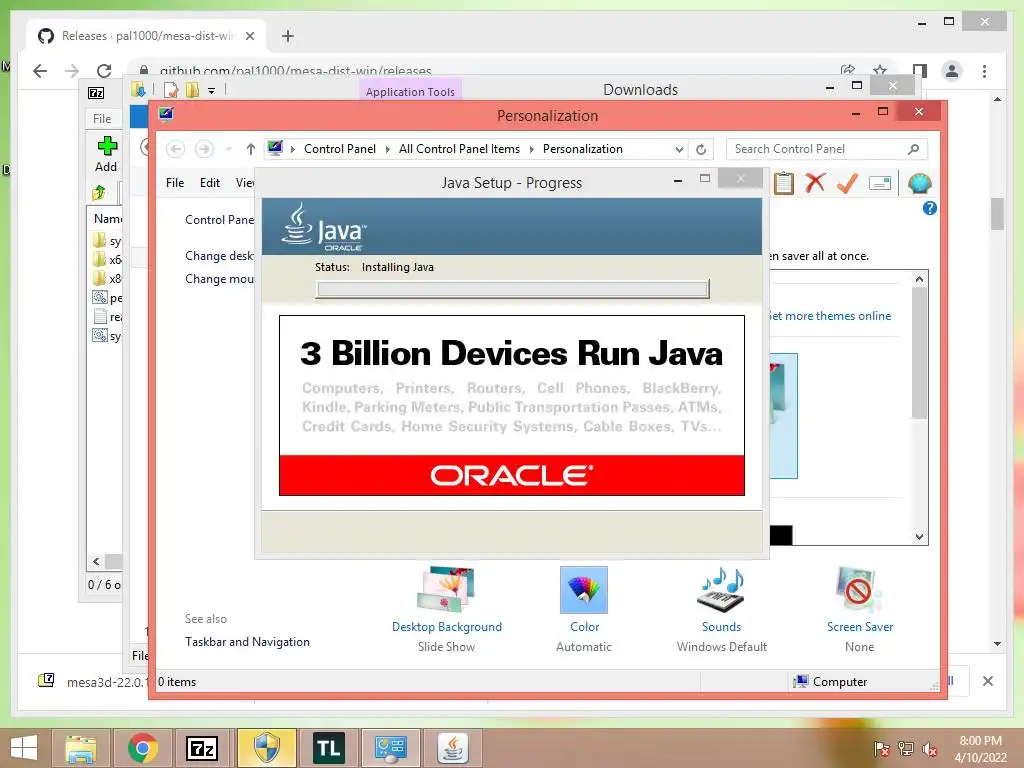The width and height of the screenshot is (1024, 768).
Task: Click Get more themes online link
Action: (829, 316)
